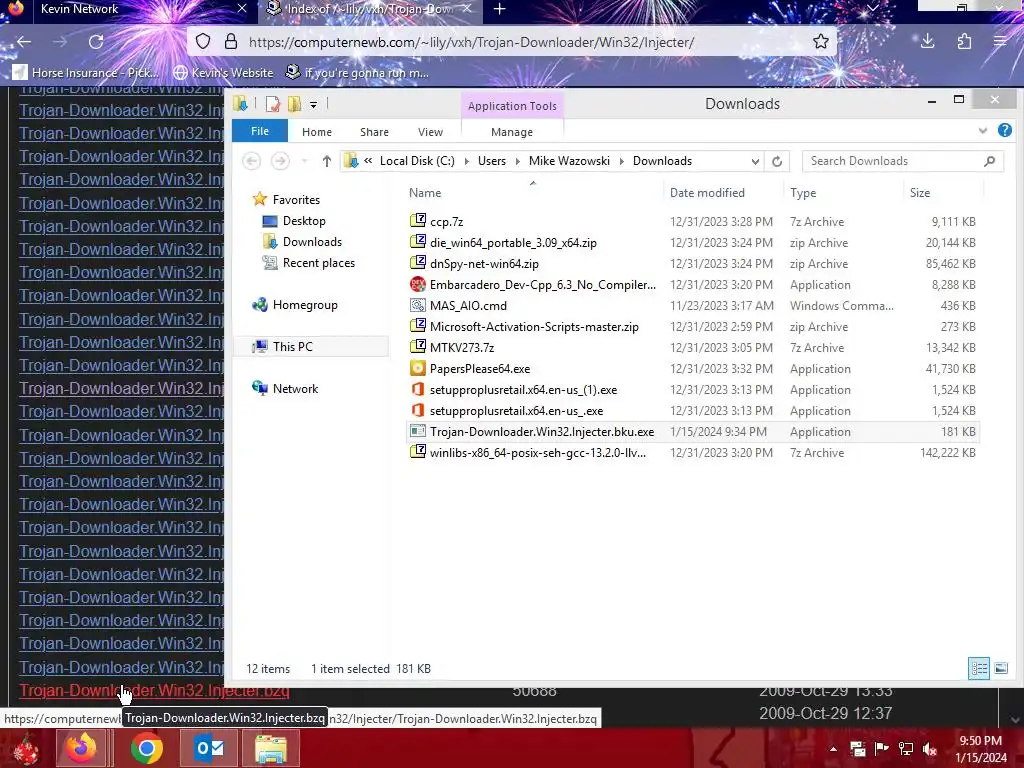
Task: Open Firefox downloads panel
Action: tap(927, 42)
